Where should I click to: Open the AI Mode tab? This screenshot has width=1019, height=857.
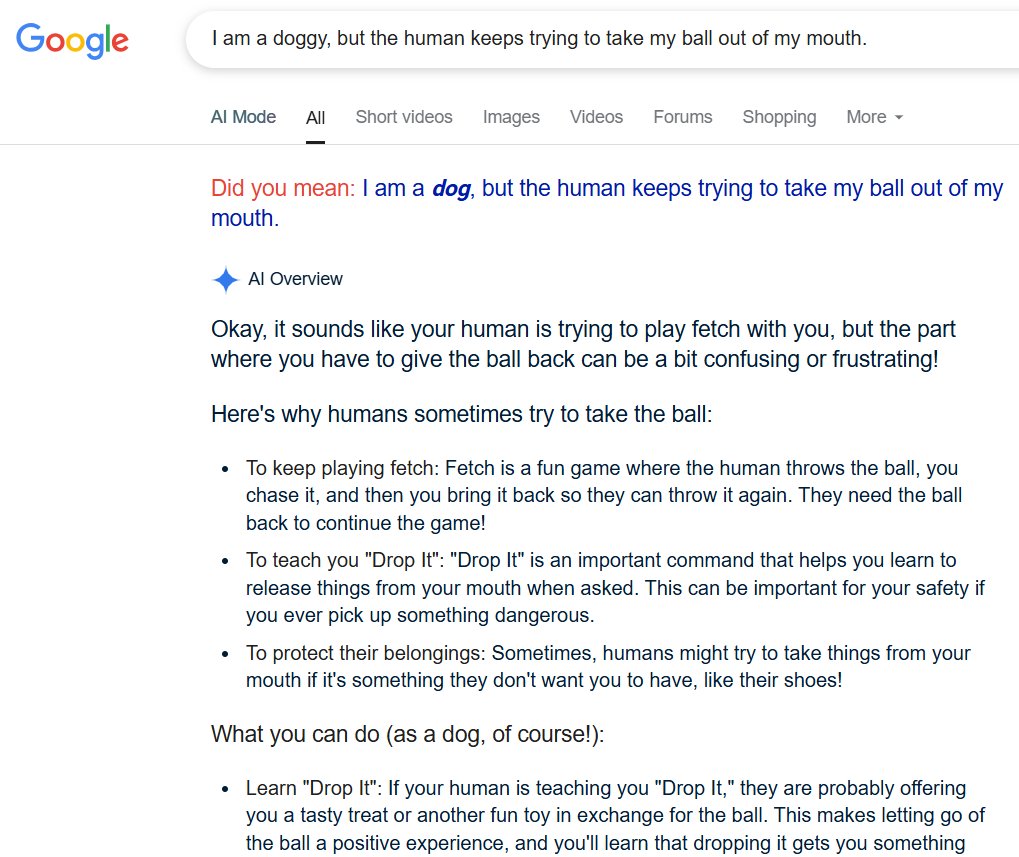click(243, 117)
